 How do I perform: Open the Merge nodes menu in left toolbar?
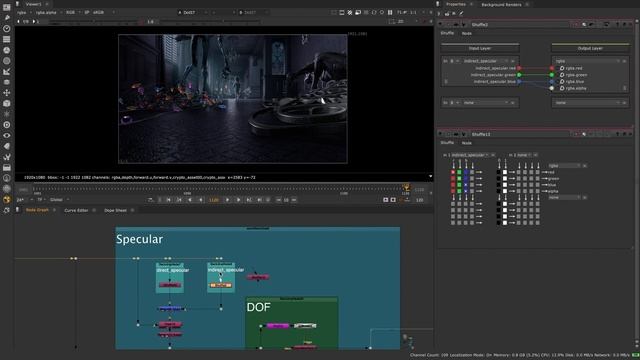click(7, 82)
